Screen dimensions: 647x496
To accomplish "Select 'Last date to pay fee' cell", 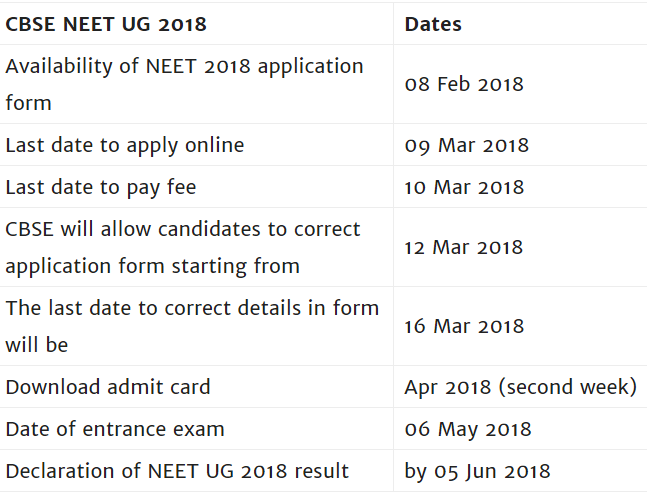I will (x=101, y=187).
